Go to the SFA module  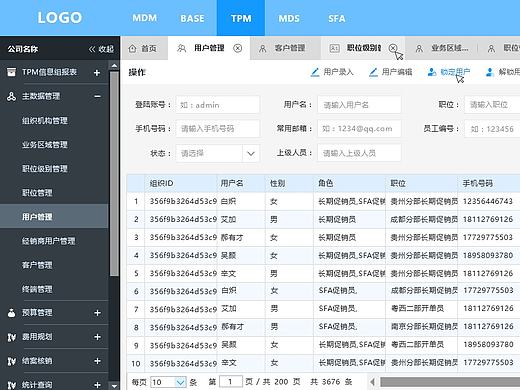pos(337,18)
